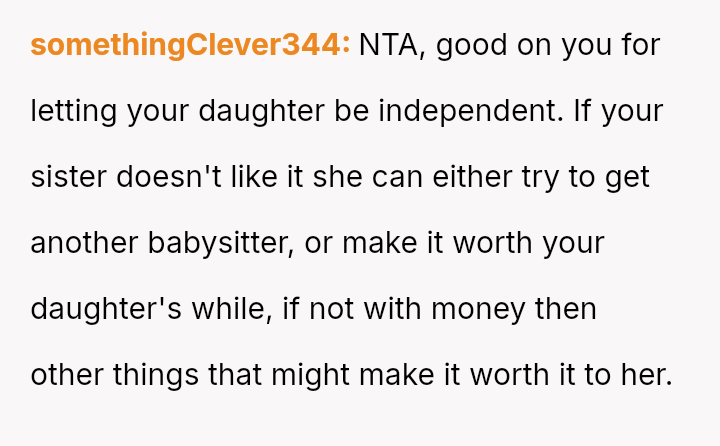This screenshot has width=720, height=446.
Task: Click the word "while" in the comment
Action: coord(234,309)
